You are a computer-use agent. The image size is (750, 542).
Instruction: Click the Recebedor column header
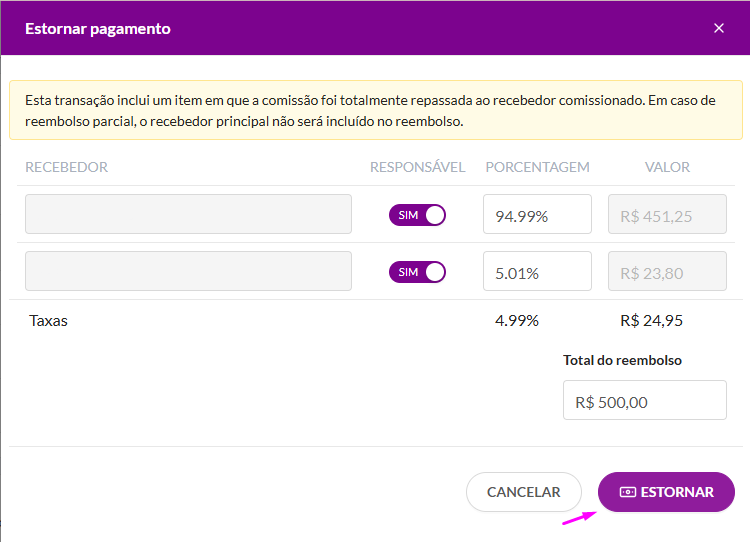(66, 167)
